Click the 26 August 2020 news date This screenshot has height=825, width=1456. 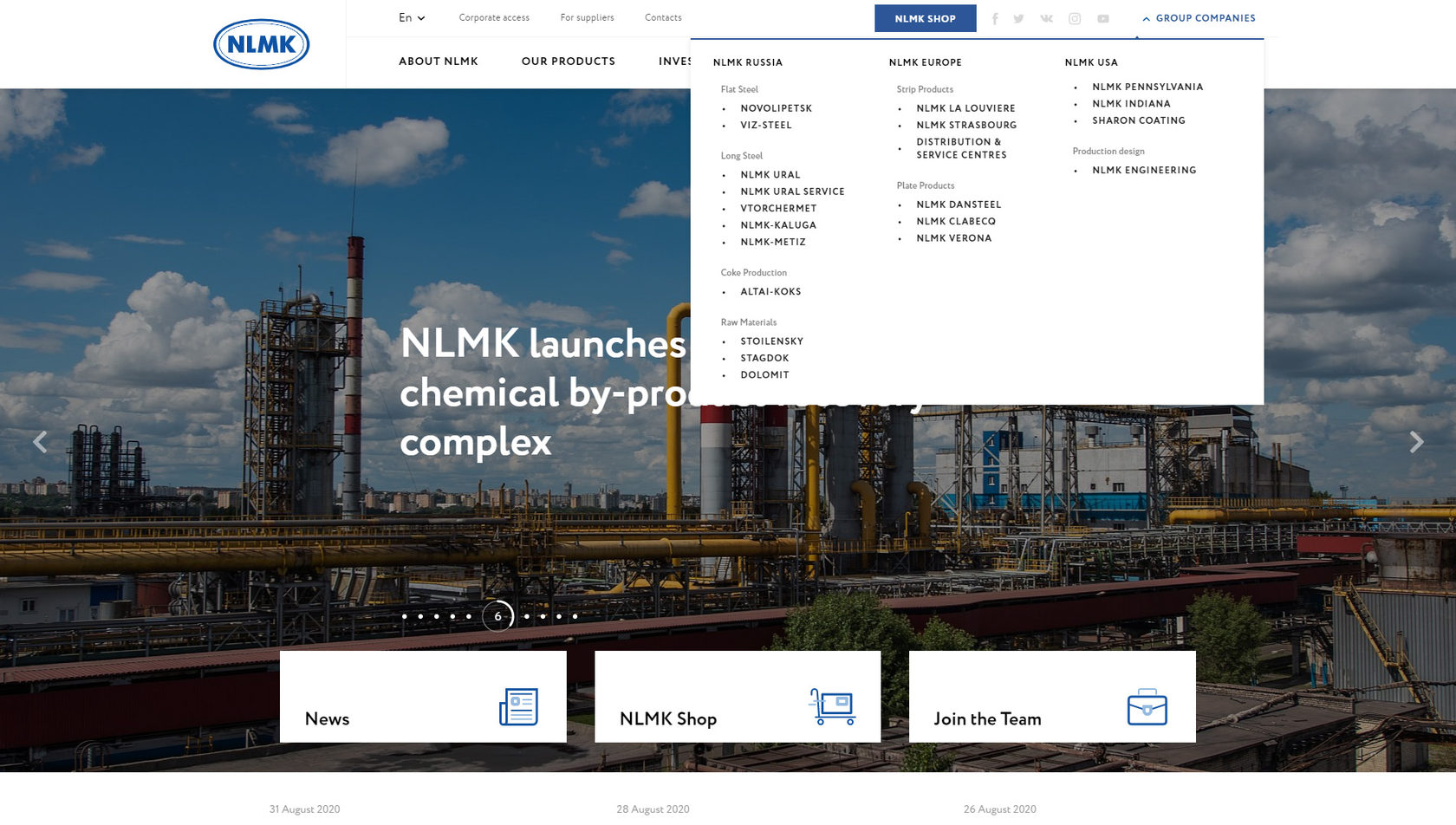click(x=999, y=809)
